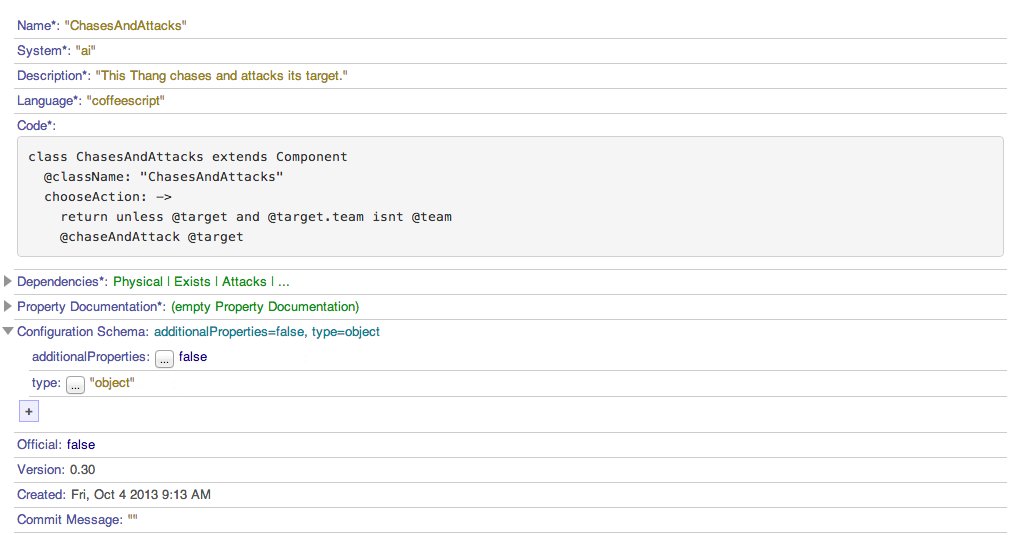Click the Configuration Schema summary text
This screenshot has width=1010, height=535.
(267, 332)
